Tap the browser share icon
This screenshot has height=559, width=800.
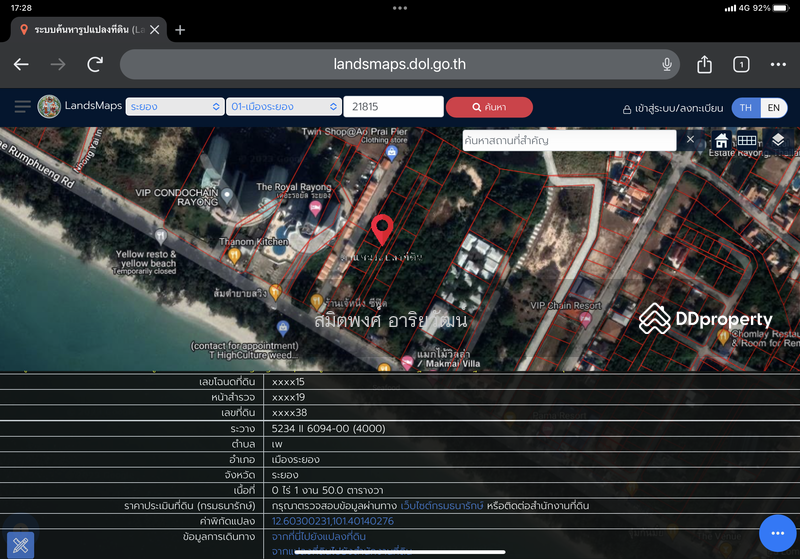point(704,64)
